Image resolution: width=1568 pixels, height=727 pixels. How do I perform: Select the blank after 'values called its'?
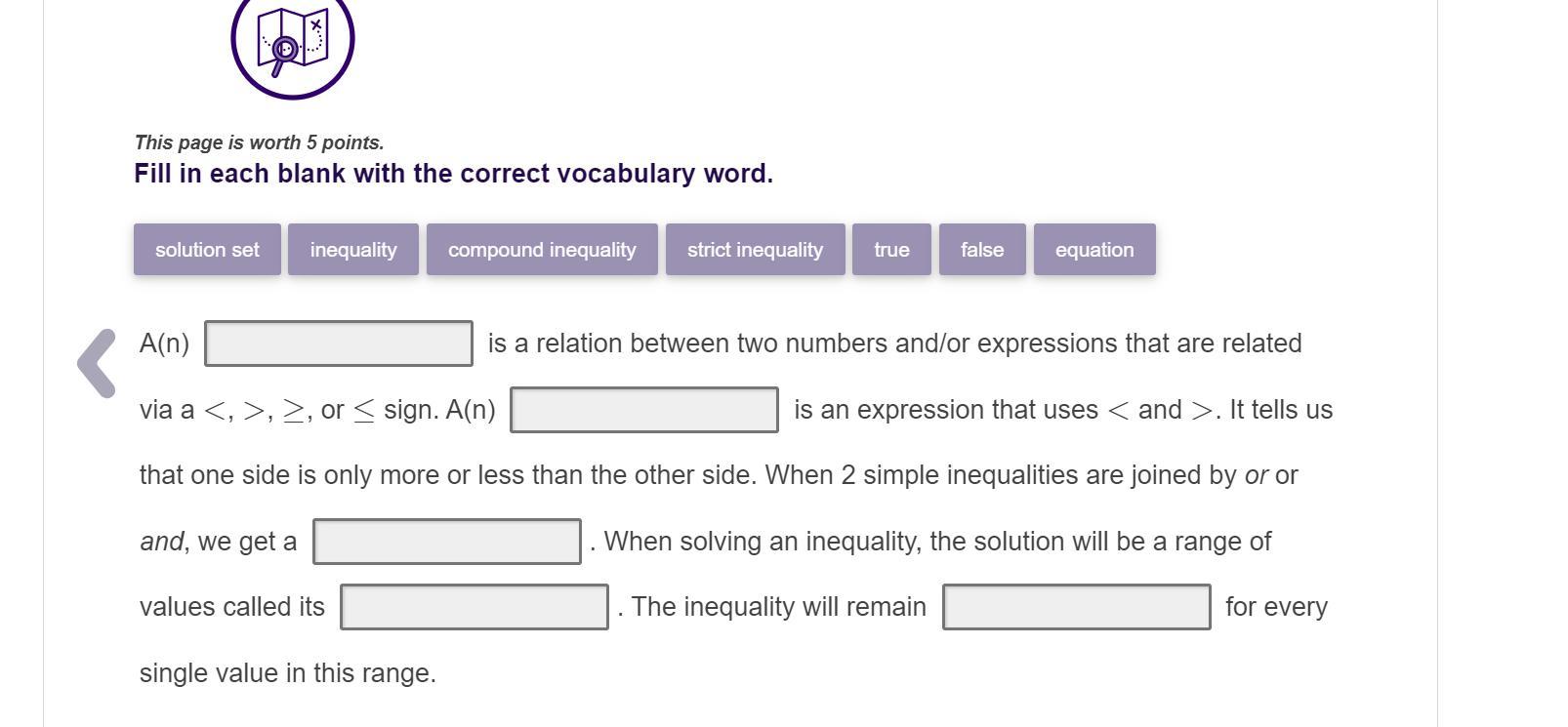coord(475,607)
